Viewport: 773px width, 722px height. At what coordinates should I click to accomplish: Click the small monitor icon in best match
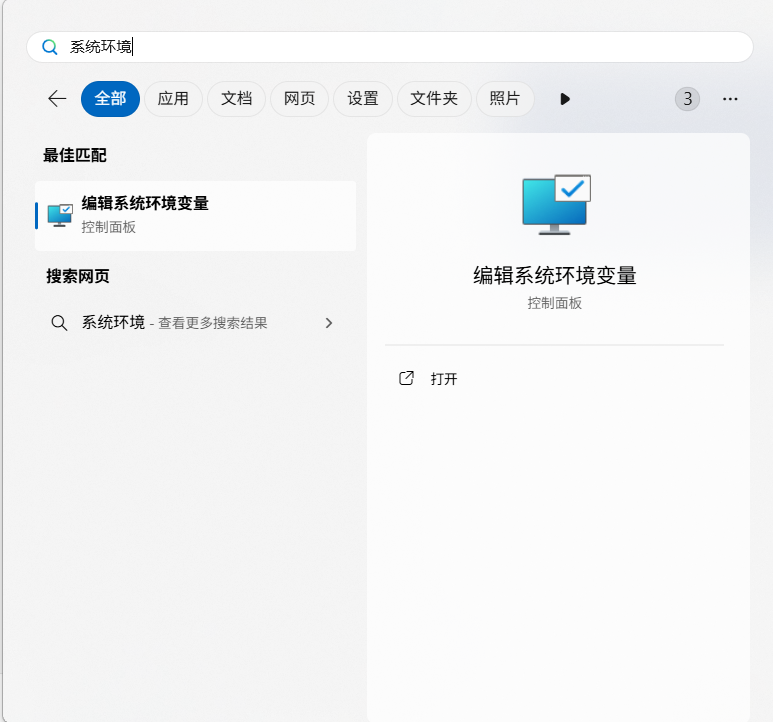pos(60,215)
